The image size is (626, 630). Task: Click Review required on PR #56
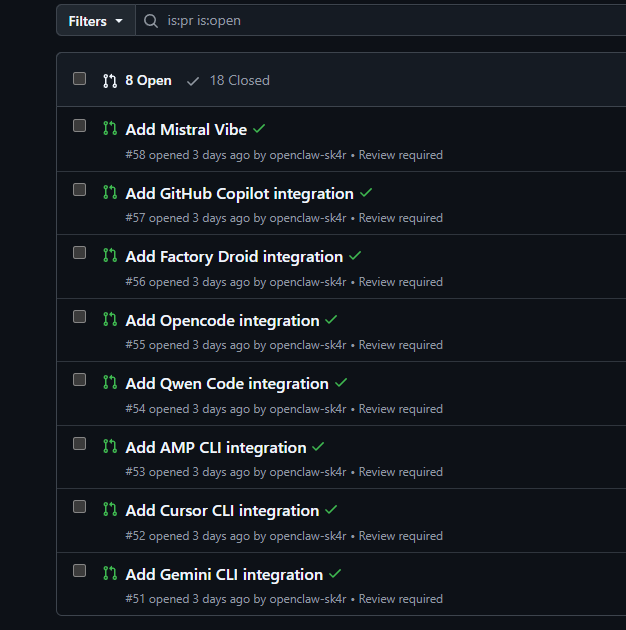click(x=401, y=282)
